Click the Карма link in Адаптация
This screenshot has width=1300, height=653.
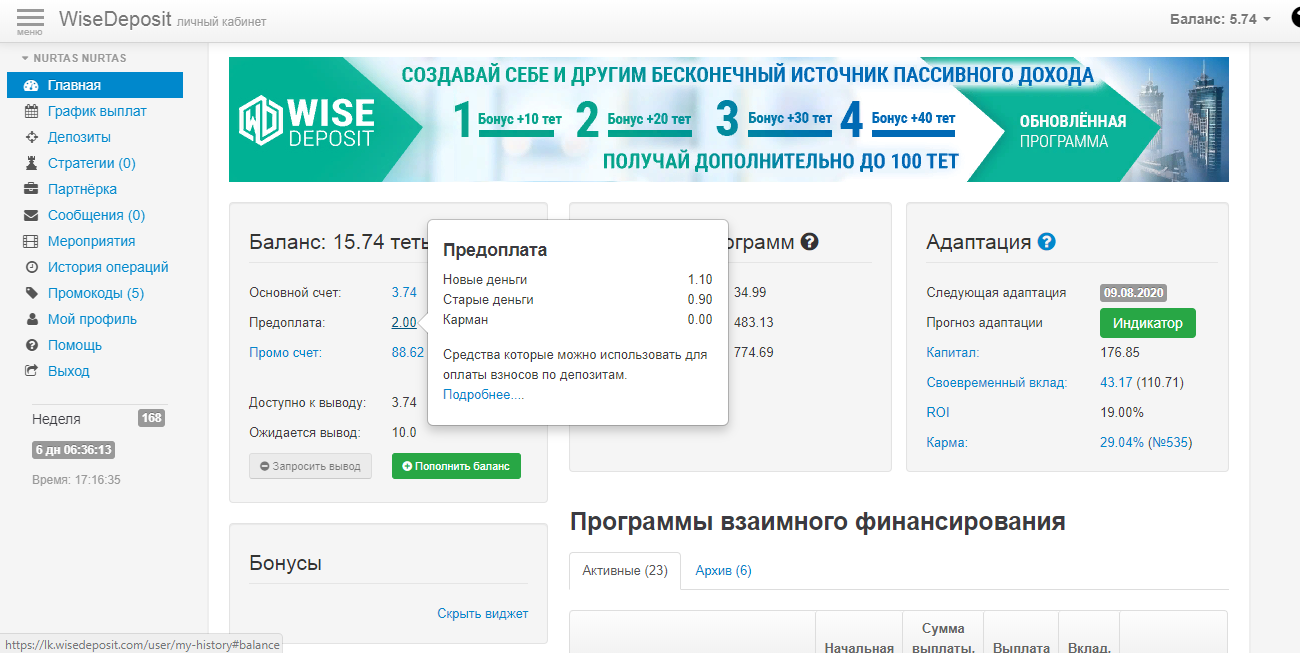tap(947, 442)
